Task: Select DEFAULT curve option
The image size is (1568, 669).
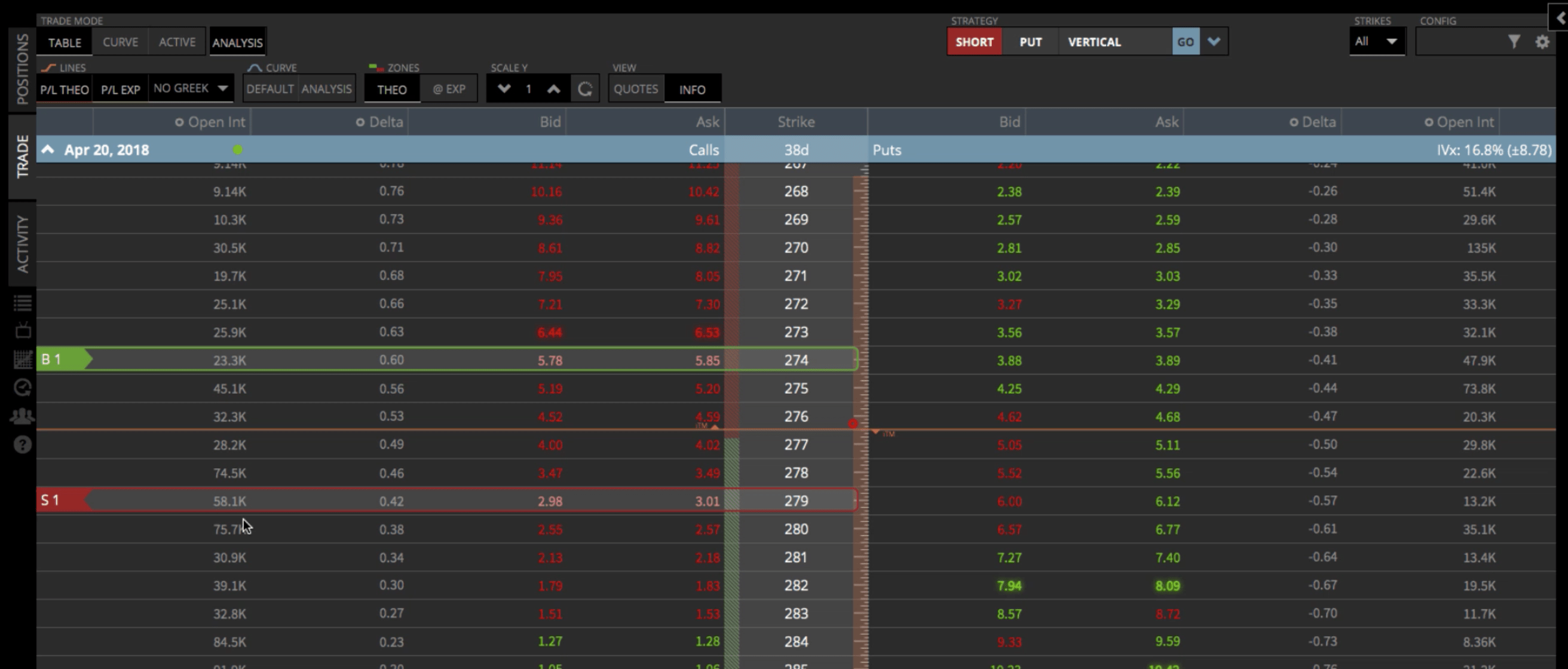Action: click(270, 89)
